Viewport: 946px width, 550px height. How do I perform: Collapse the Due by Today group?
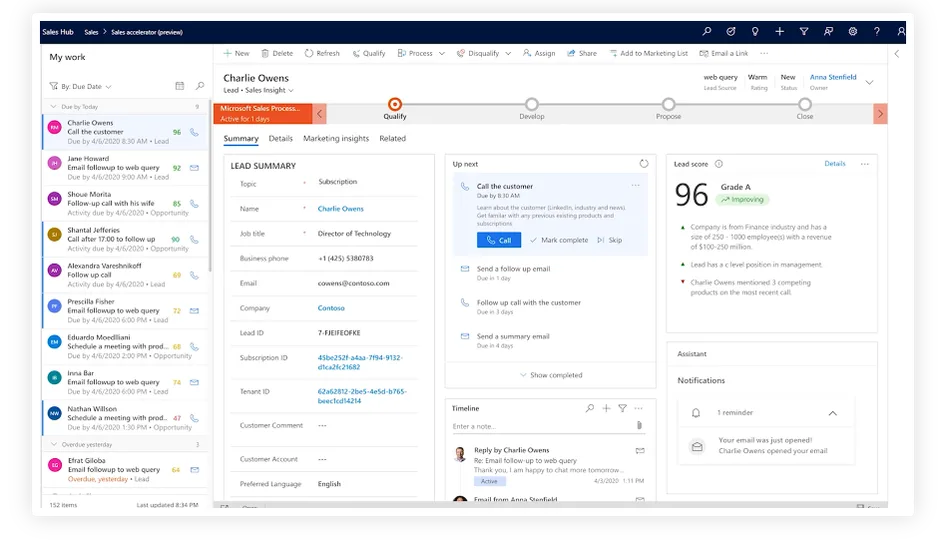(x=53, y=107)
